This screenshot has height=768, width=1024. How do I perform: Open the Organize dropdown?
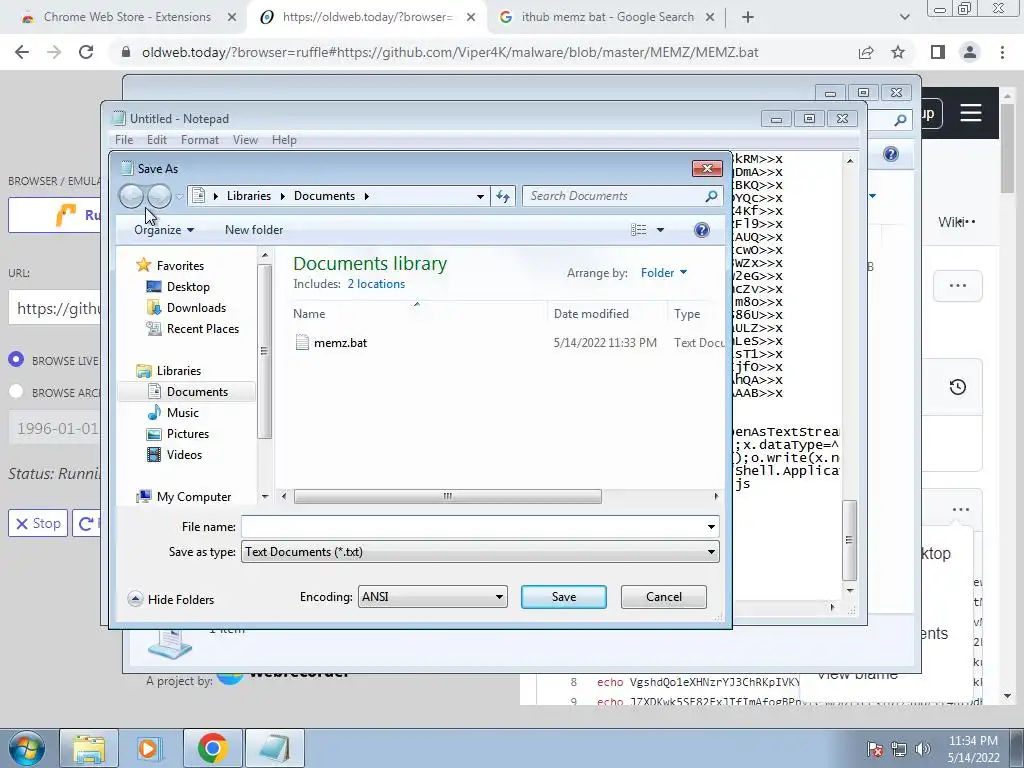pos(164,230)
